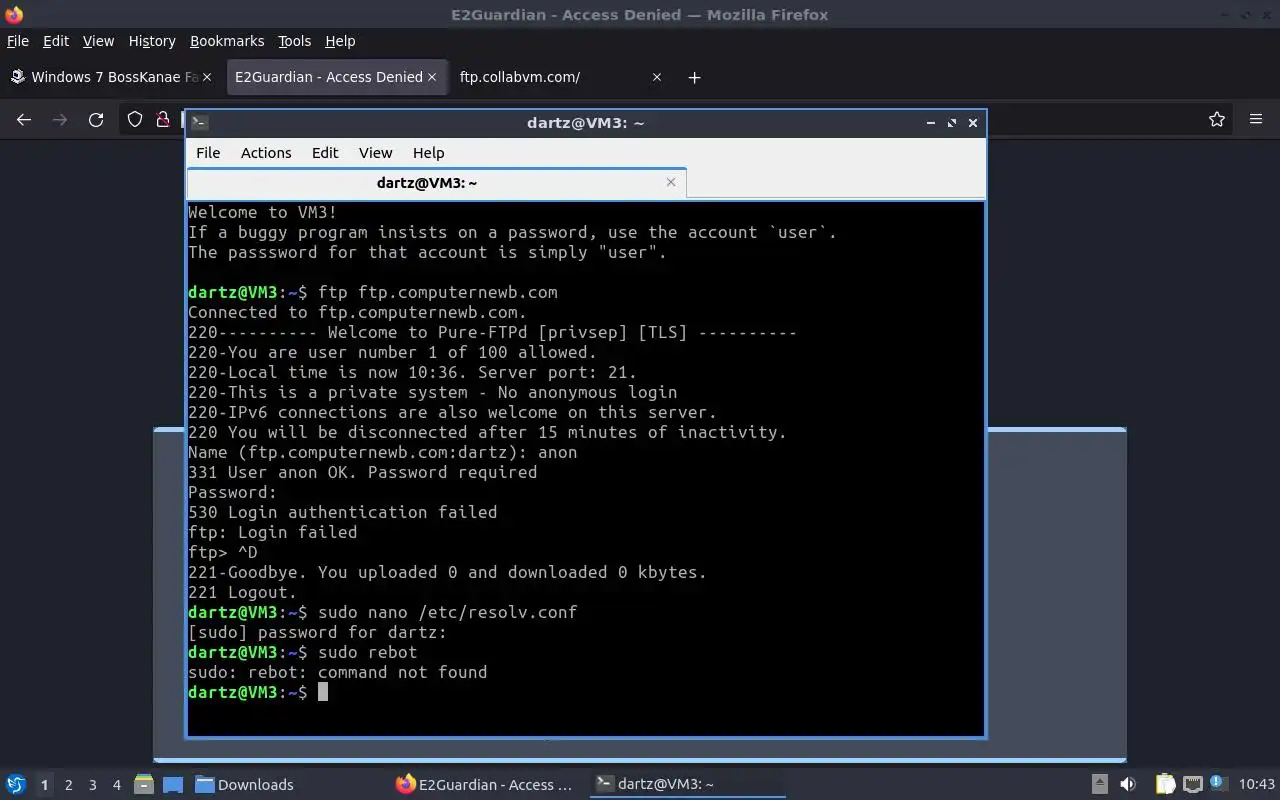Open terminal Help menu

(428, 153)
